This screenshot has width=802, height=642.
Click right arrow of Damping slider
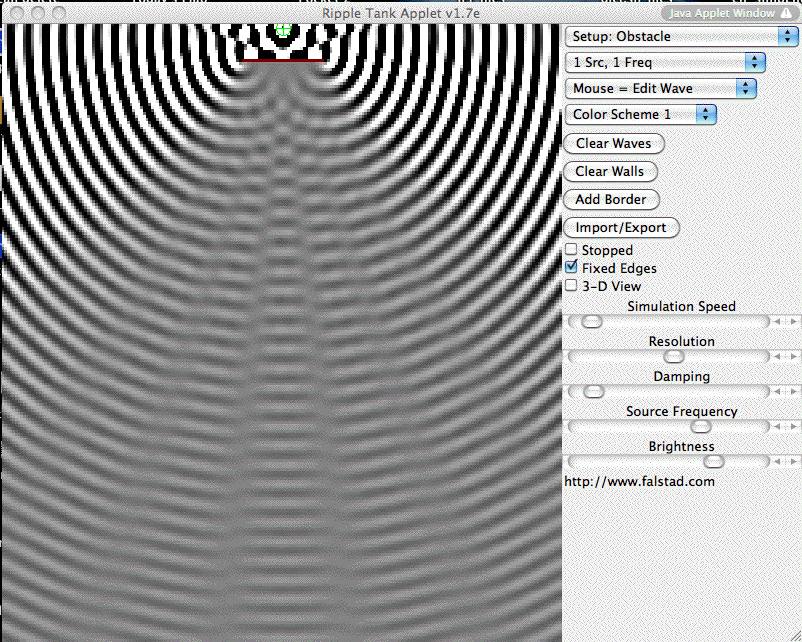793,392
